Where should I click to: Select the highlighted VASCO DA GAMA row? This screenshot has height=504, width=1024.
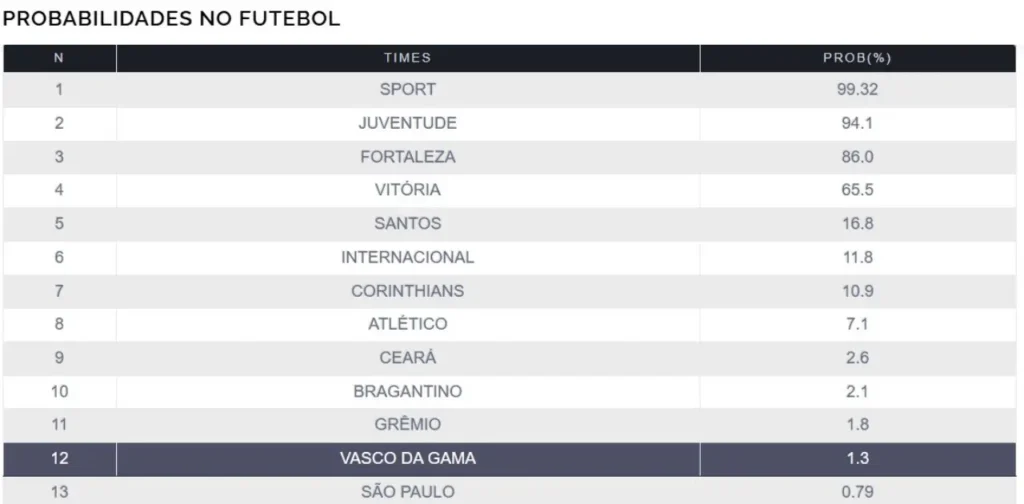[x=407, y=459]
